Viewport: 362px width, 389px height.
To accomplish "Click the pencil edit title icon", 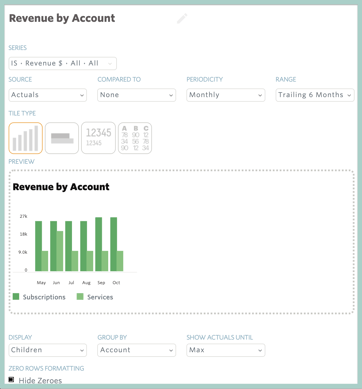I will click(x=182, y=19).
